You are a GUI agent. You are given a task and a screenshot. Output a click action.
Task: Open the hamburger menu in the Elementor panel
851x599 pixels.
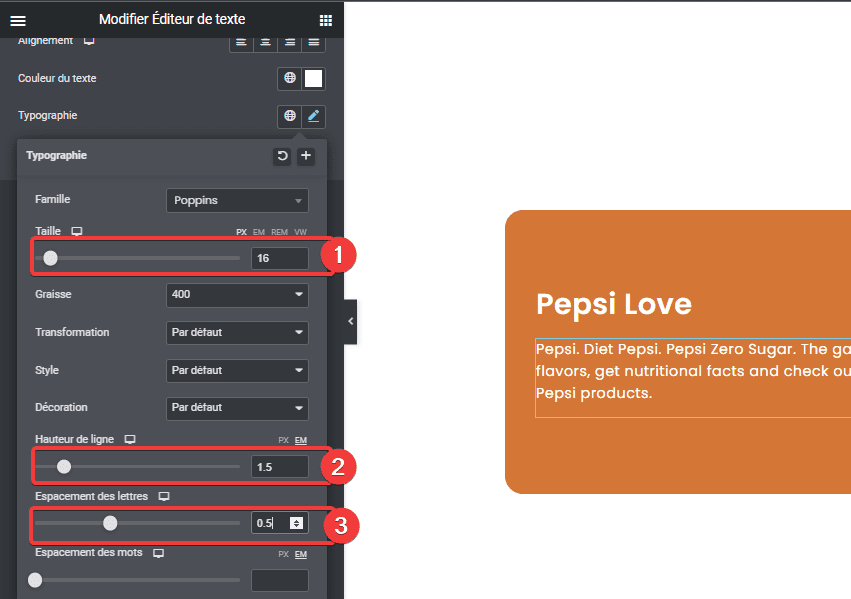pos(18,21)
